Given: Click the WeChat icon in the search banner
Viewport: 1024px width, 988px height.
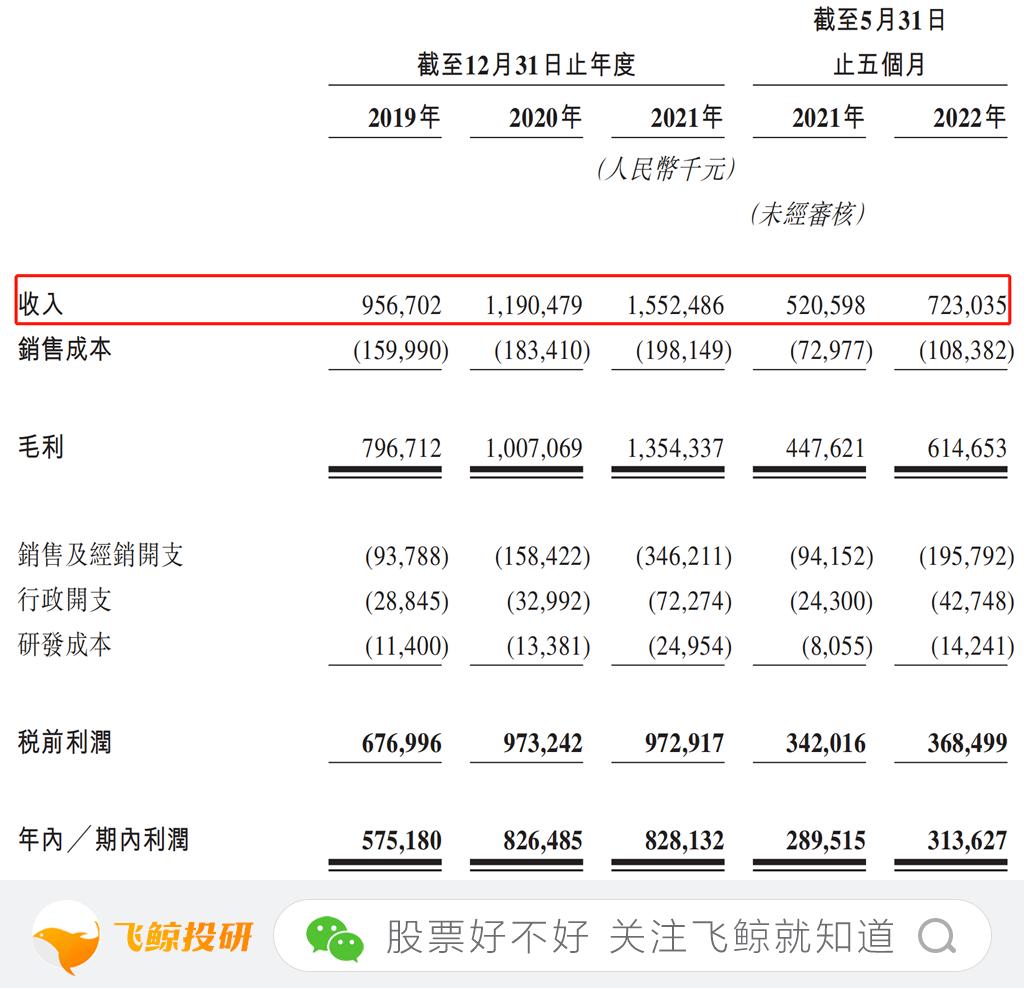Looking at the screenshot, I should coord(334,938).
